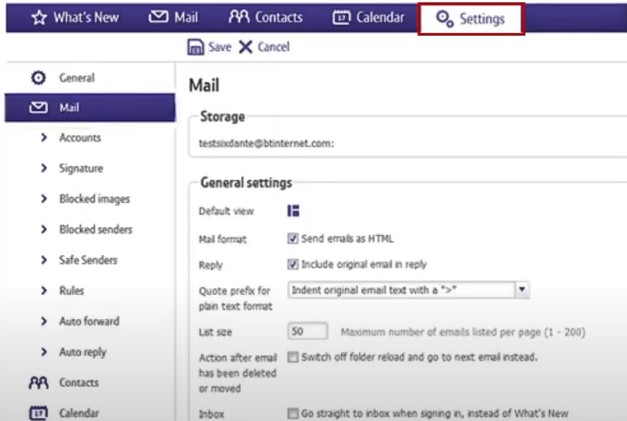The image size is (627, 421).
Task: Expand the Rules chevron
Action: coord(44,290)
